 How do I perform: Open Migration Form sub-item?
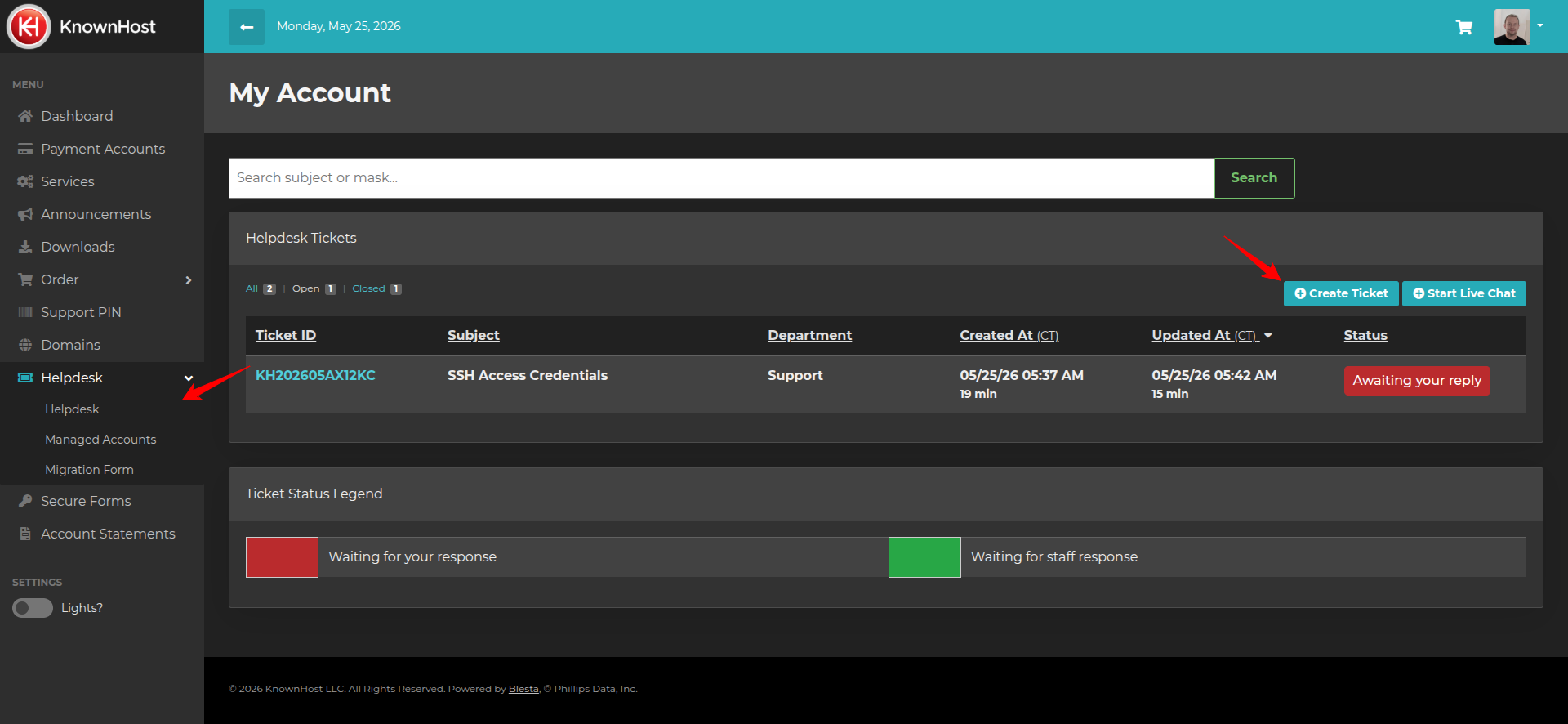pos(89,470)
